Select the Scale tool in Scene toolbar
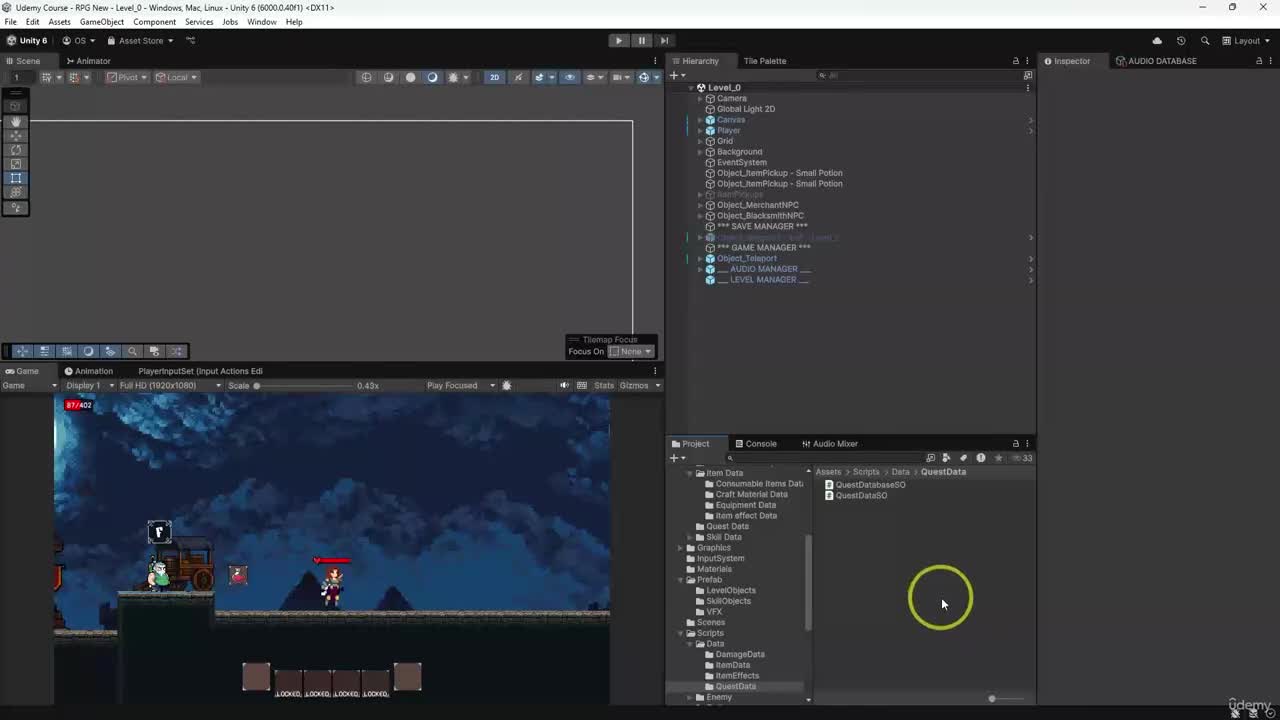The width and height of the screenshot is (1280, 720). [16, 163]
